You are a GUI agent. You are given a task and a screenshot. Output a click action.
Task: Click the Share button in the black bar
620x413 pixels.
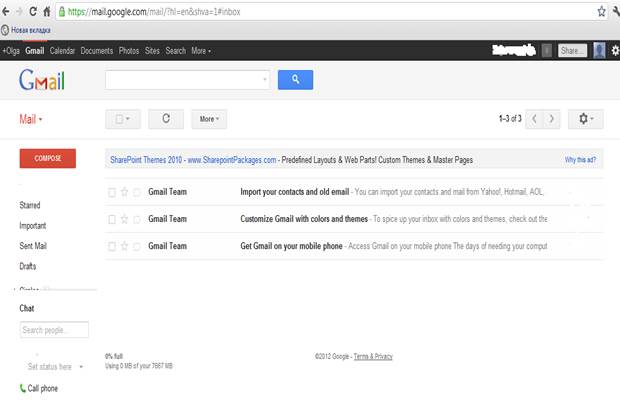point(572,51)
